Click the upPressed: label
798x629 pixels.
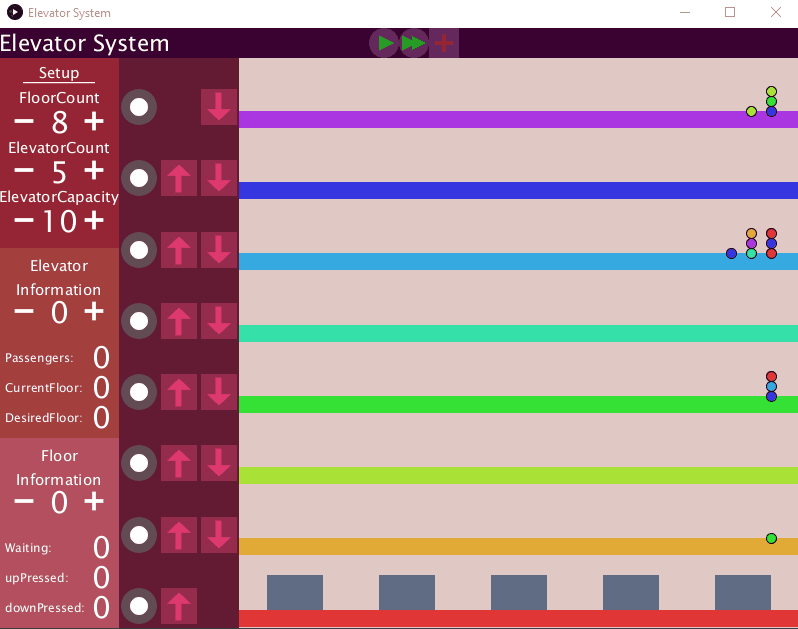[x=37, y=578]
